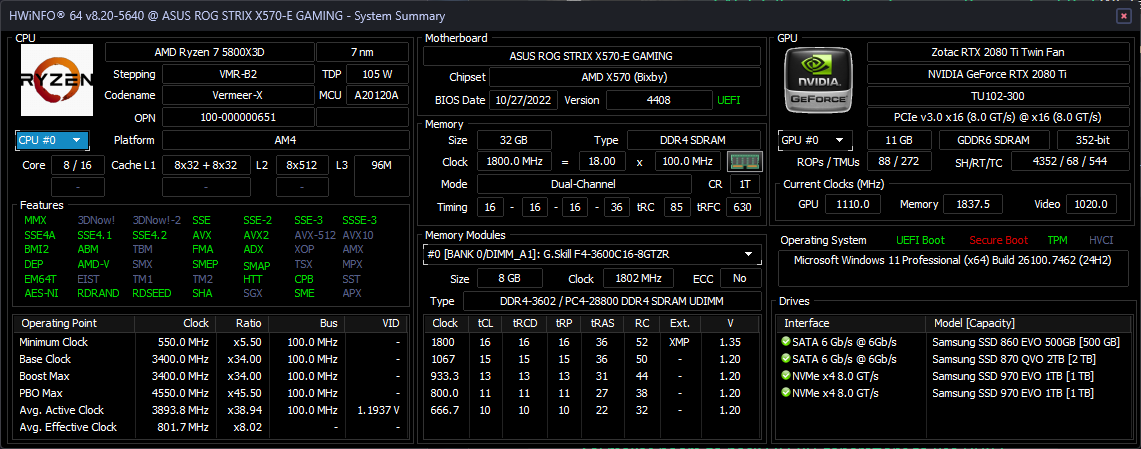Click the AMD Ryzen logo image
Viewport: 1141px width, 449px height.
(x=57, y=80)
